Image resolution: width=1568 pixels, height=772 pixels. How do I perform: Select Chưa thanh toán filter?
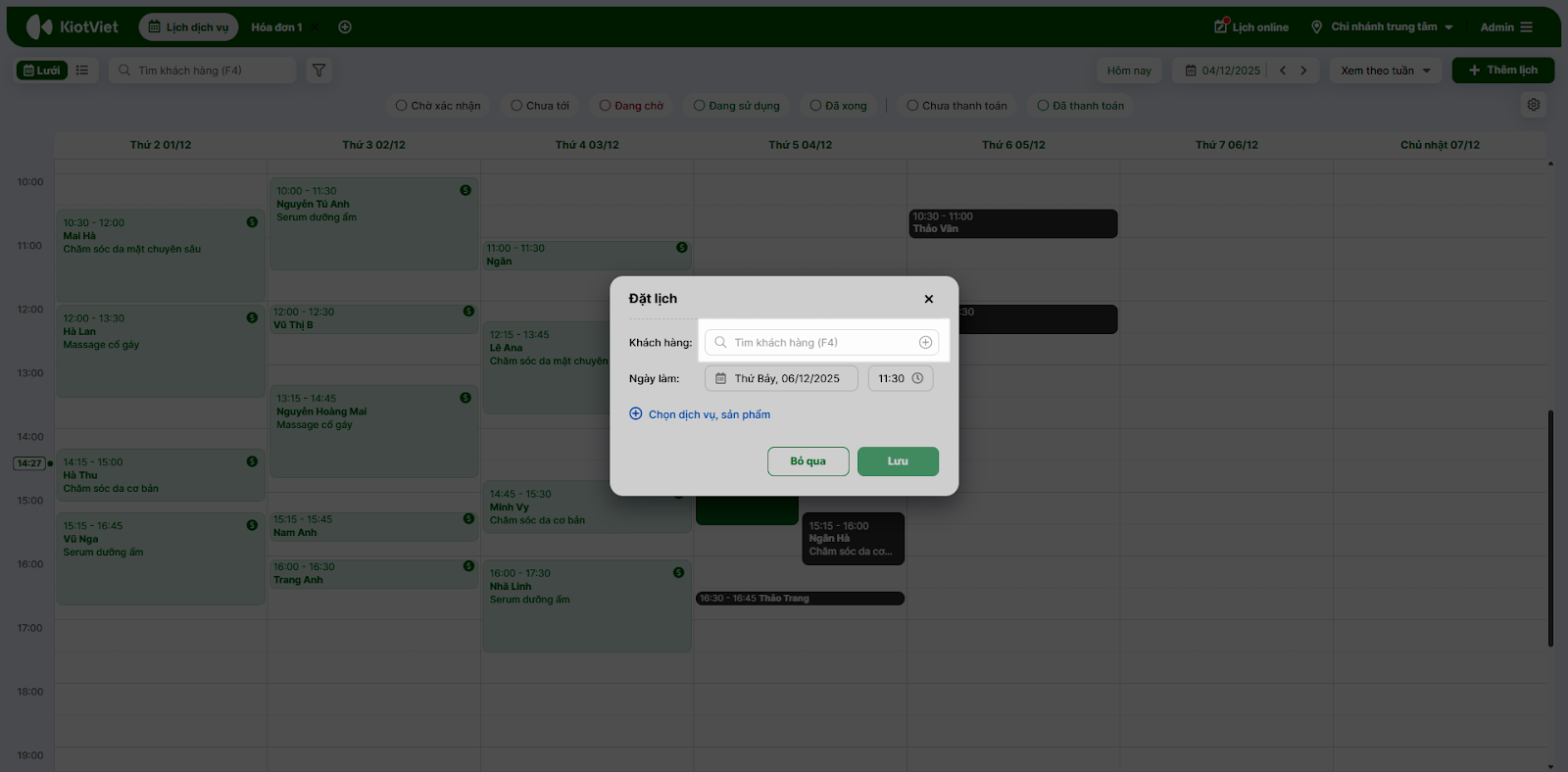[x=956, y=106]
